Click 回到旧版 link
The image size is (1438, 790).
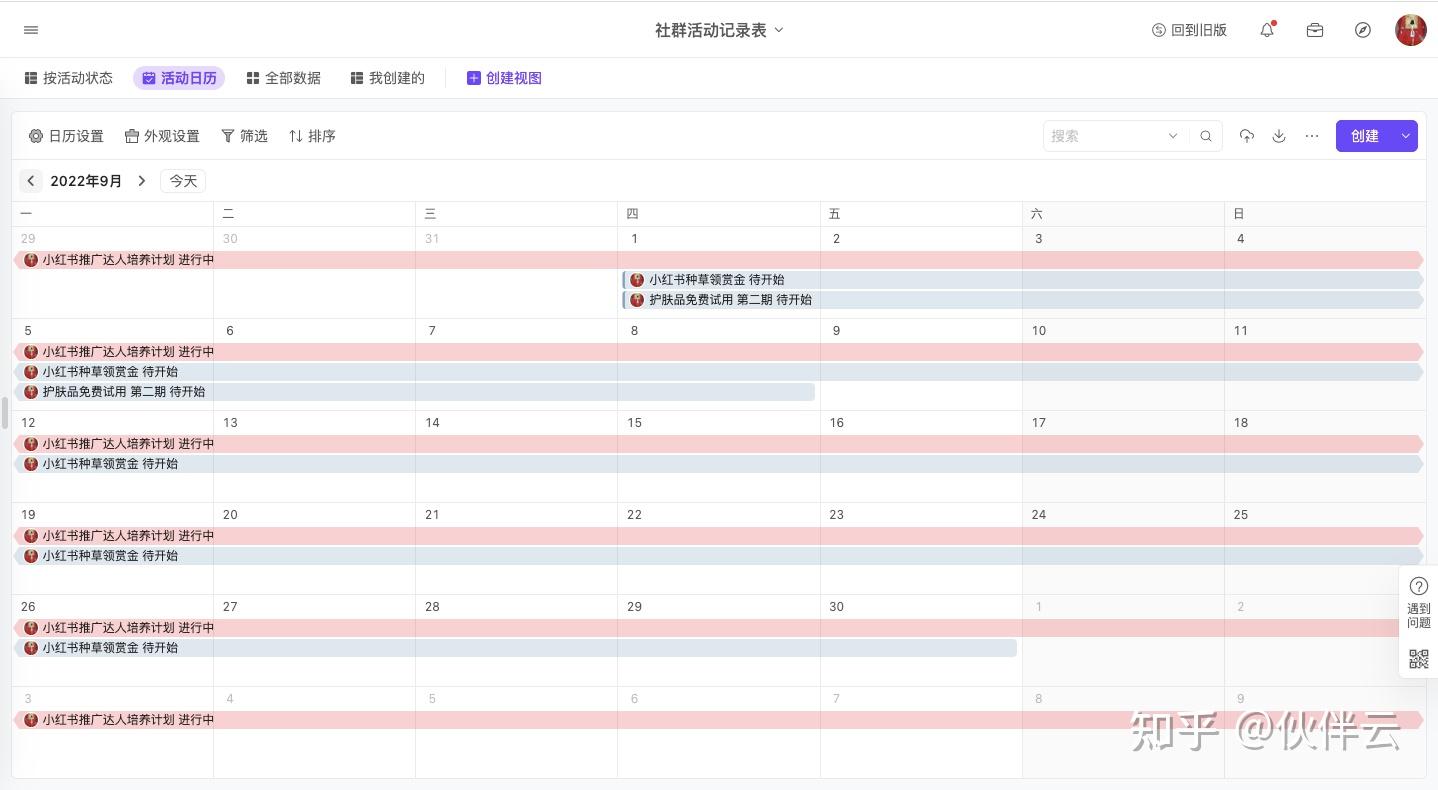[1189, 30]
